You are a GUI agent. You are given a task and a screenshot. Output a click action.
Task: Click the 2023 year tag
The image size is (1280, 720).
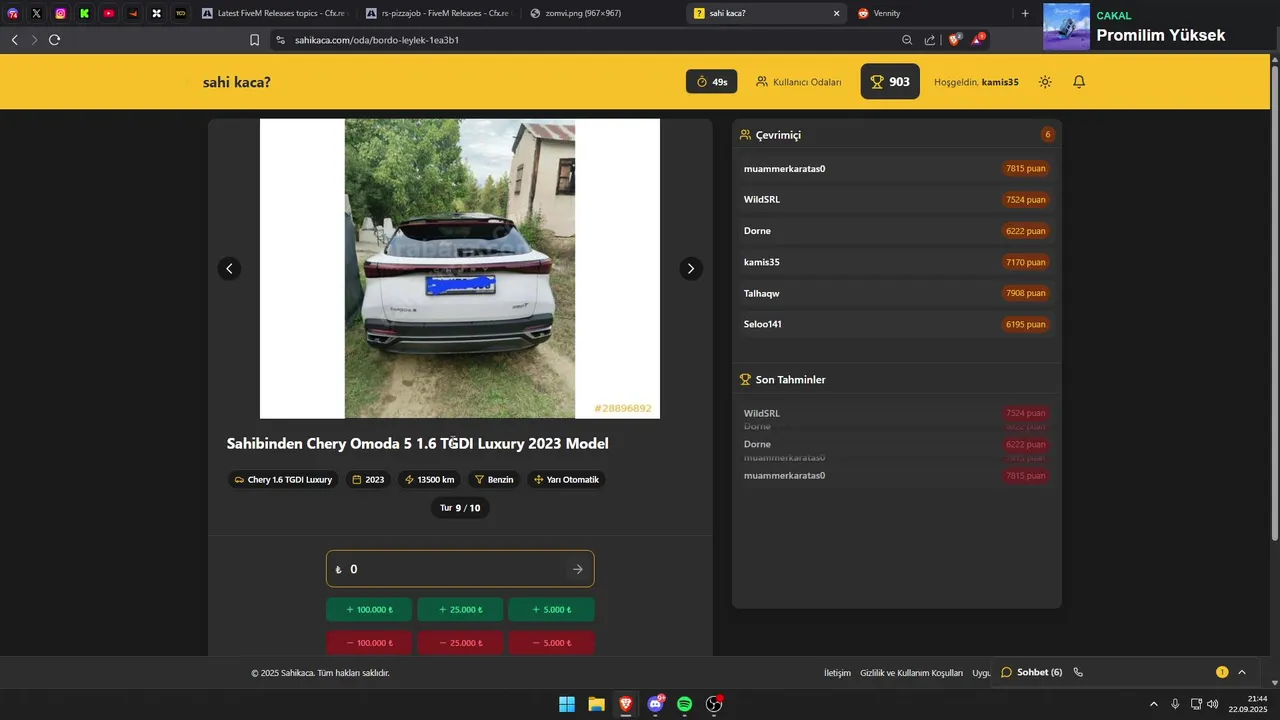(x=368, y=480)
